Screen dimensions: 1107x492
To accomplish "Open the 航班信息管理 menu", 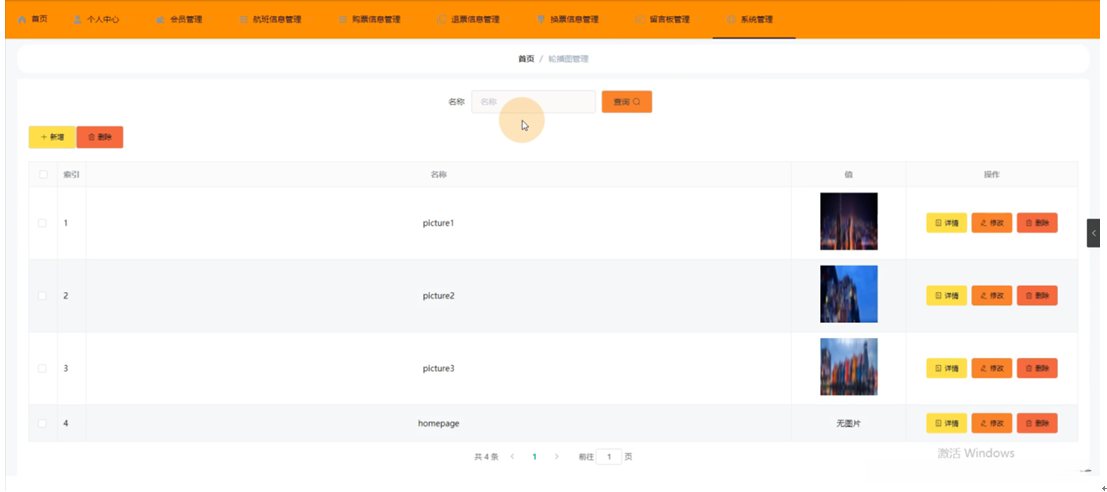I will click(270, 19).
